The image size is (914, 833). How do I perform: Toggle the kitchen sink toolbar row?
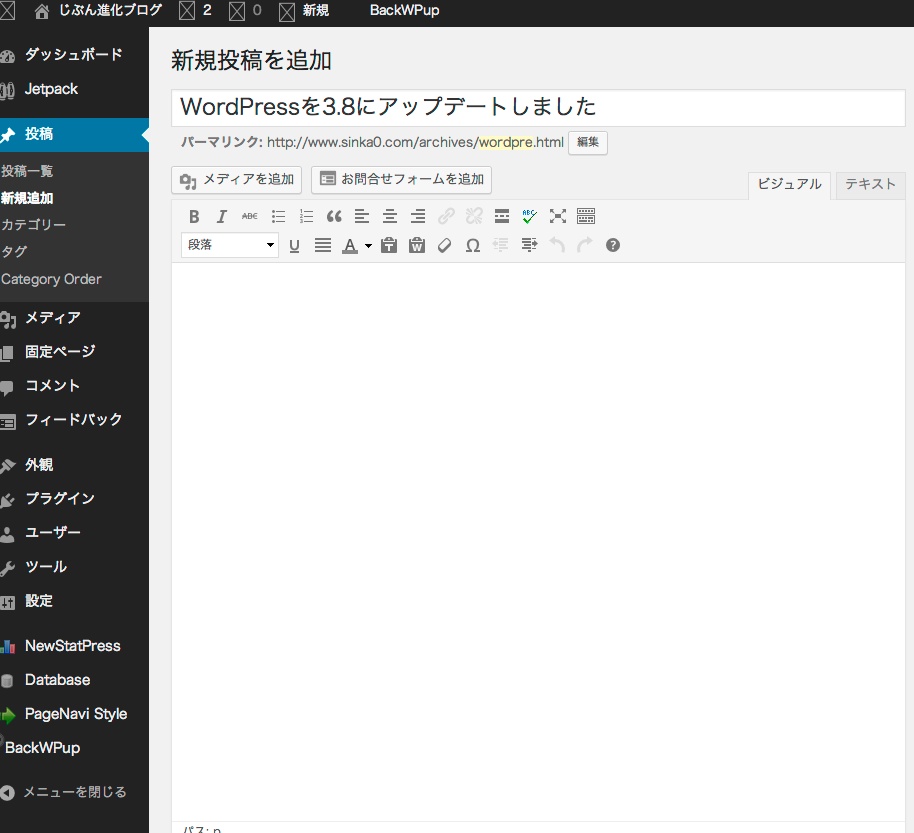(x=586, y=217)
